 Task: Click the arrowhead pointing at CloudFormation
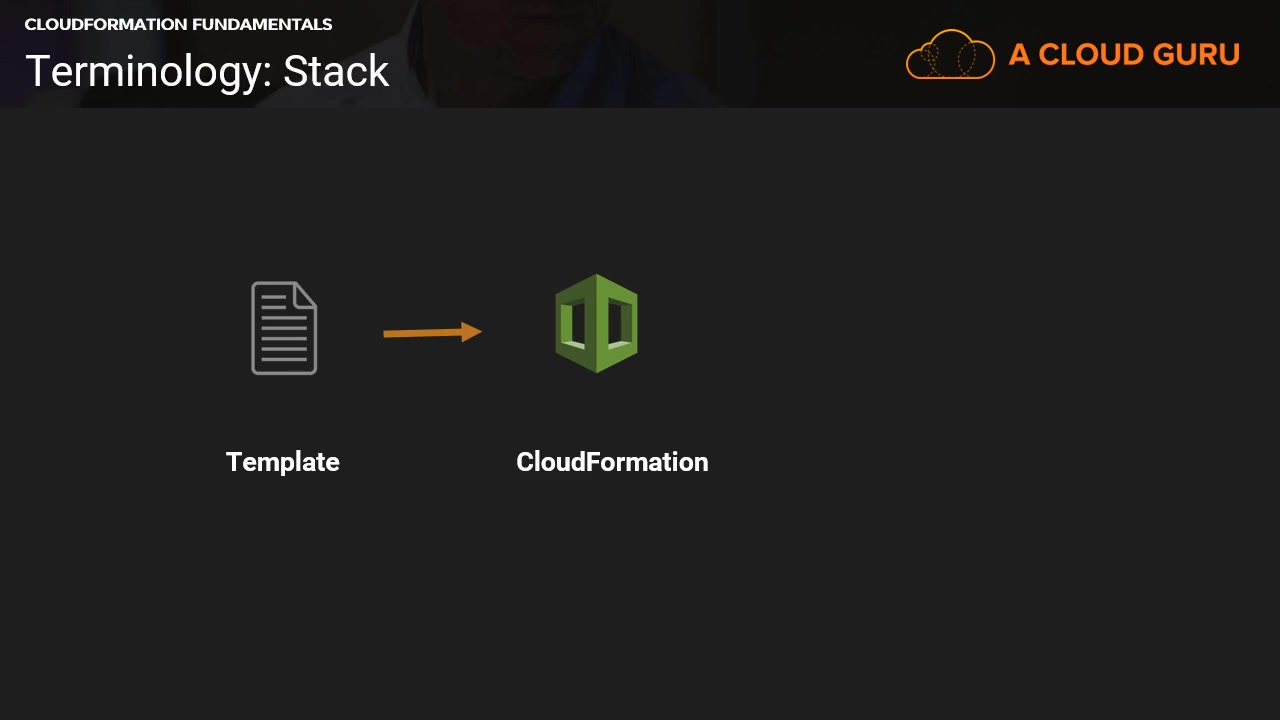coord(471,332)
